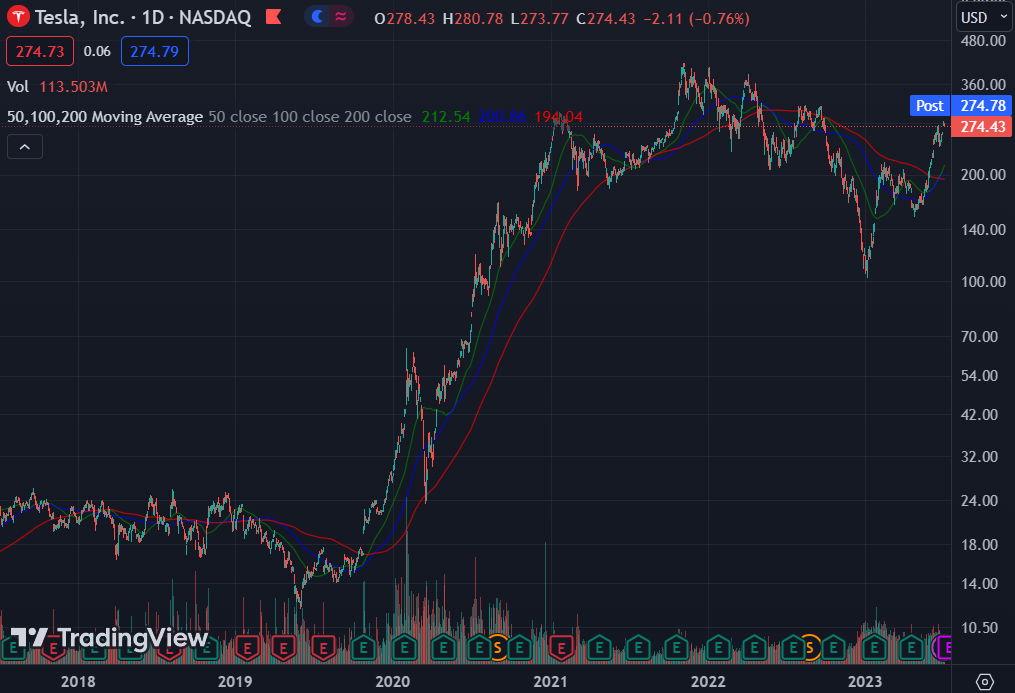Viewport: 1015px width, 693px height.
Task: Click the 0.06 spread value
Action: pyautogui.click(x=97, y=51)
